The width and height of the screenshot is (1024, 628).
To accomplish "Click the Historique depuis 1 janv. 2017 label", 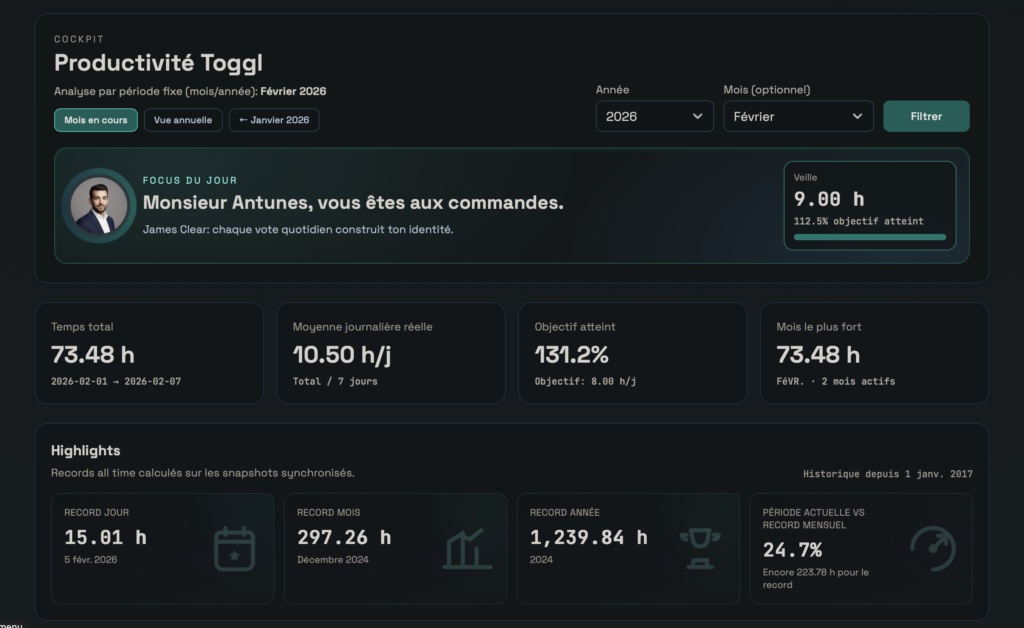I will (888, 473).
